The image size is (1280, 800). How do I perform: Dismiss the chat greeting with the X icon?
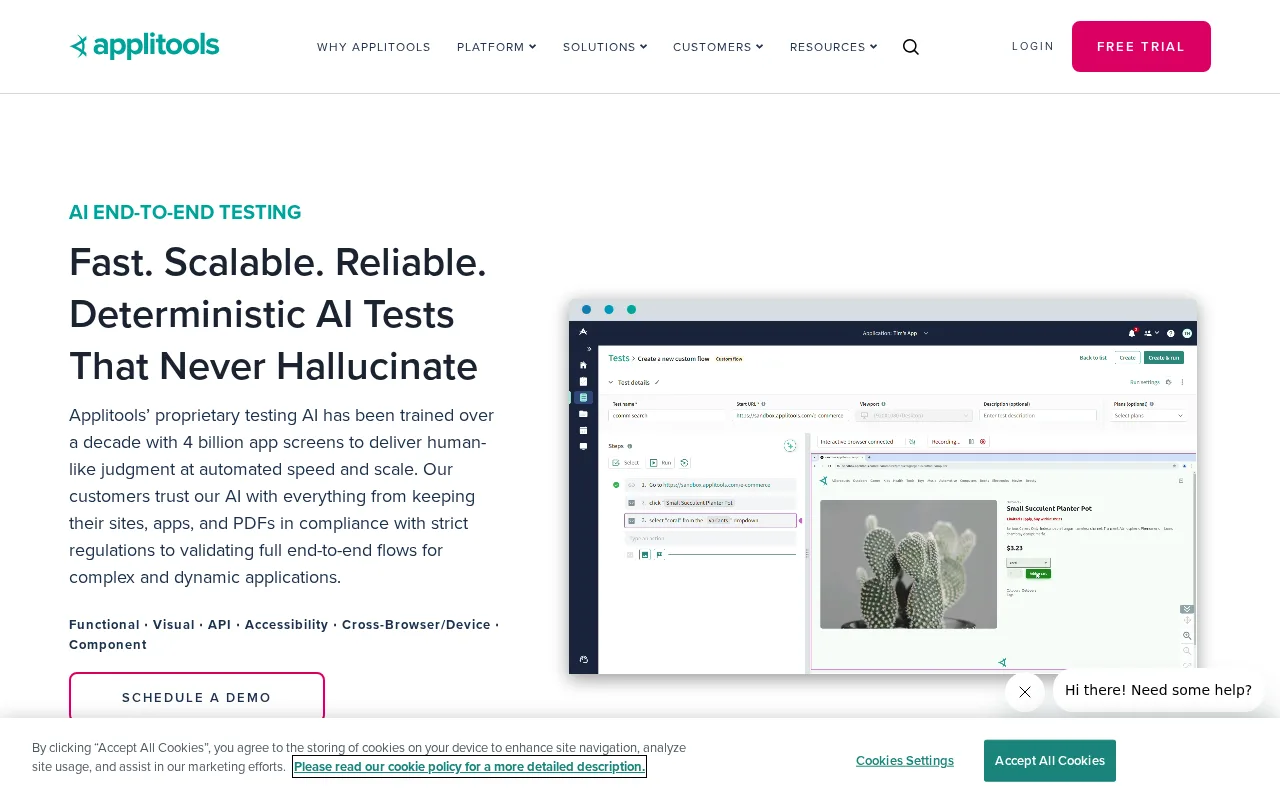tap(1025, 692)
